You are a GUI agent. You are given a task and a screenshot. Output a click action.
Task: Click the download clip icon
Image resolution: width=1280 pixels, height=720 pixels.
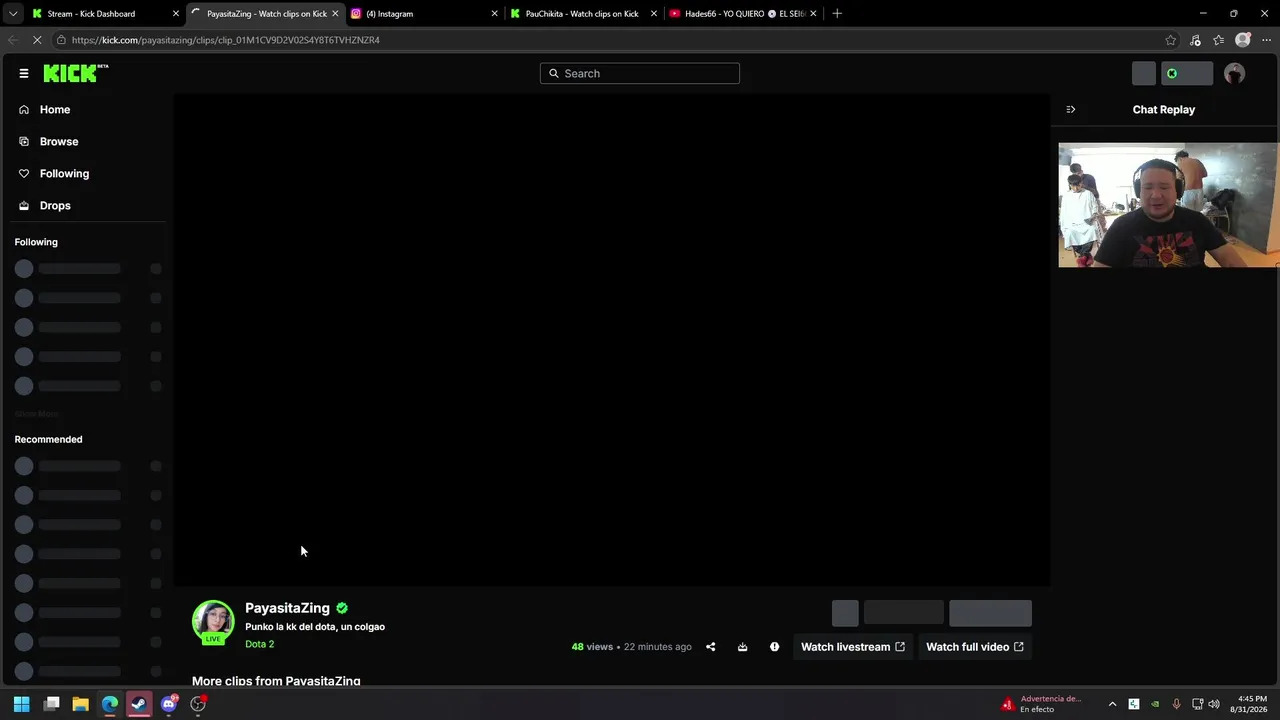[x=742, y=647]
